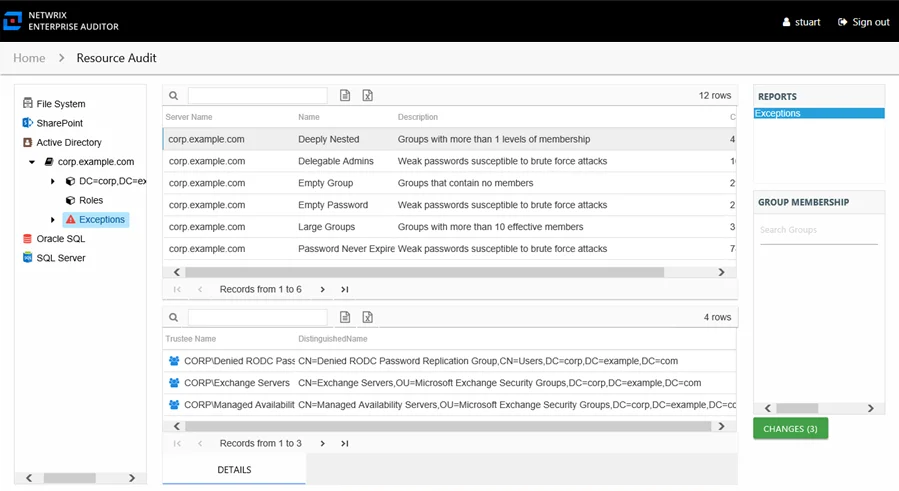The image size is (899, 491).
Task: Export the lower table to CSV
Action: (x=345, y=317)
